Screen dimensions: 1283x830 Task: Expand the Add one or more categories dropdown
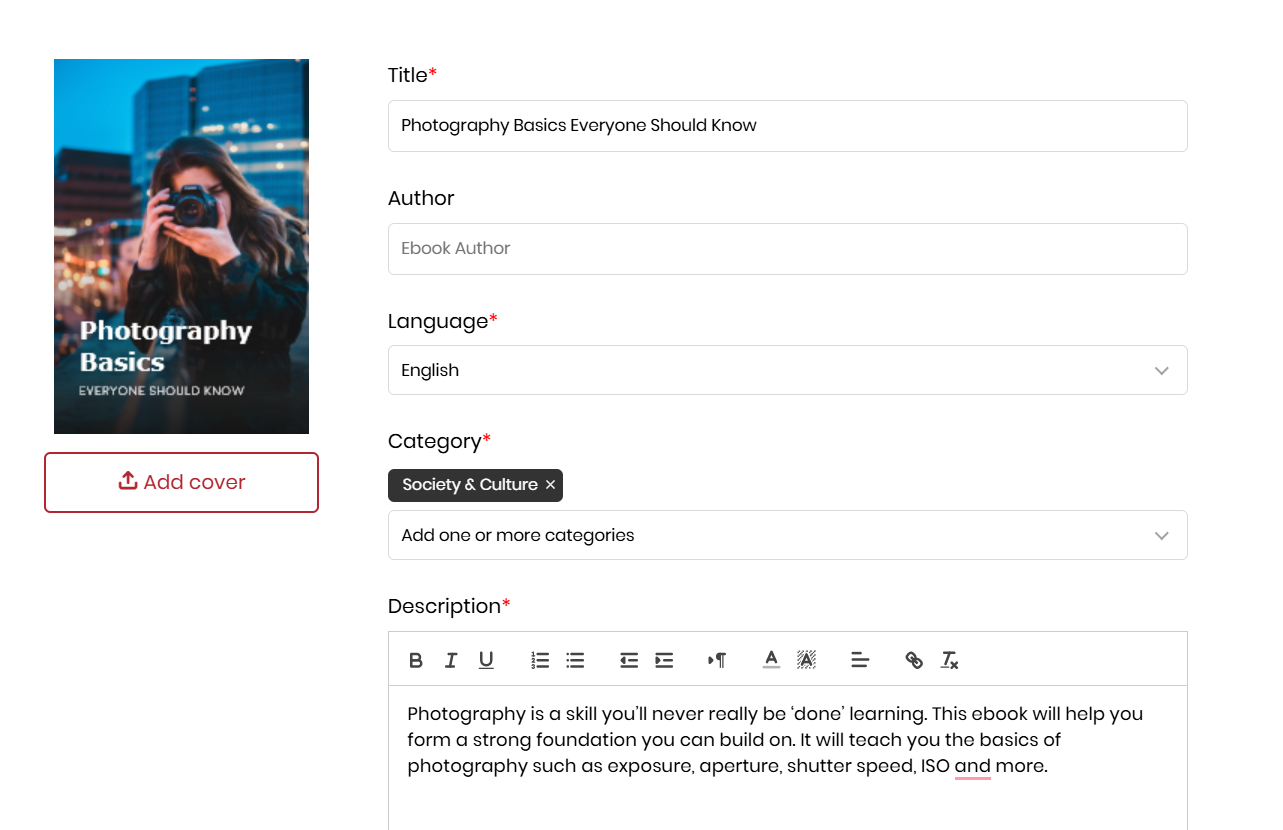[788, 535]
